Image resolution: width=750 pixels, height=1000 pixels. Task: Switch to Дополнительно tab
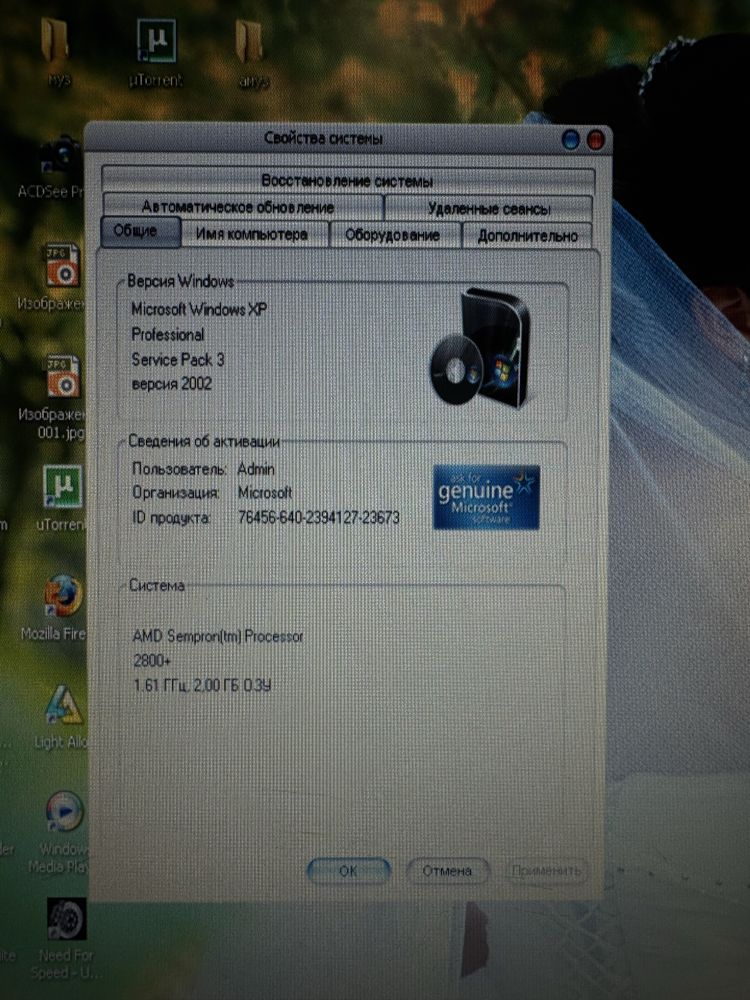527,236
